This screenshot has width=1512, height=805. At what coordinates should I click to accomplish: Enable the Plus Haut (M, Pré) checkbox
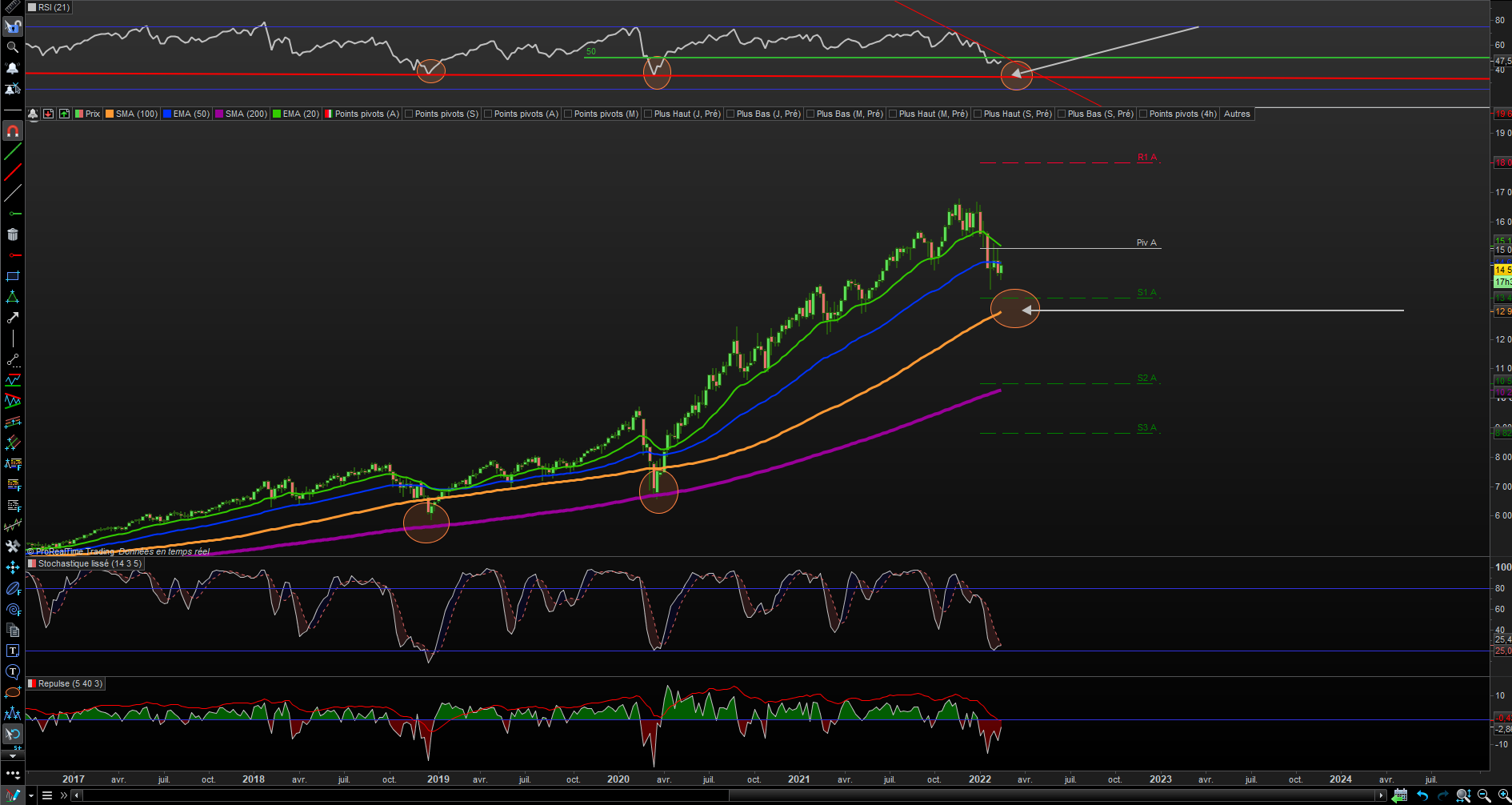(893, 114)
